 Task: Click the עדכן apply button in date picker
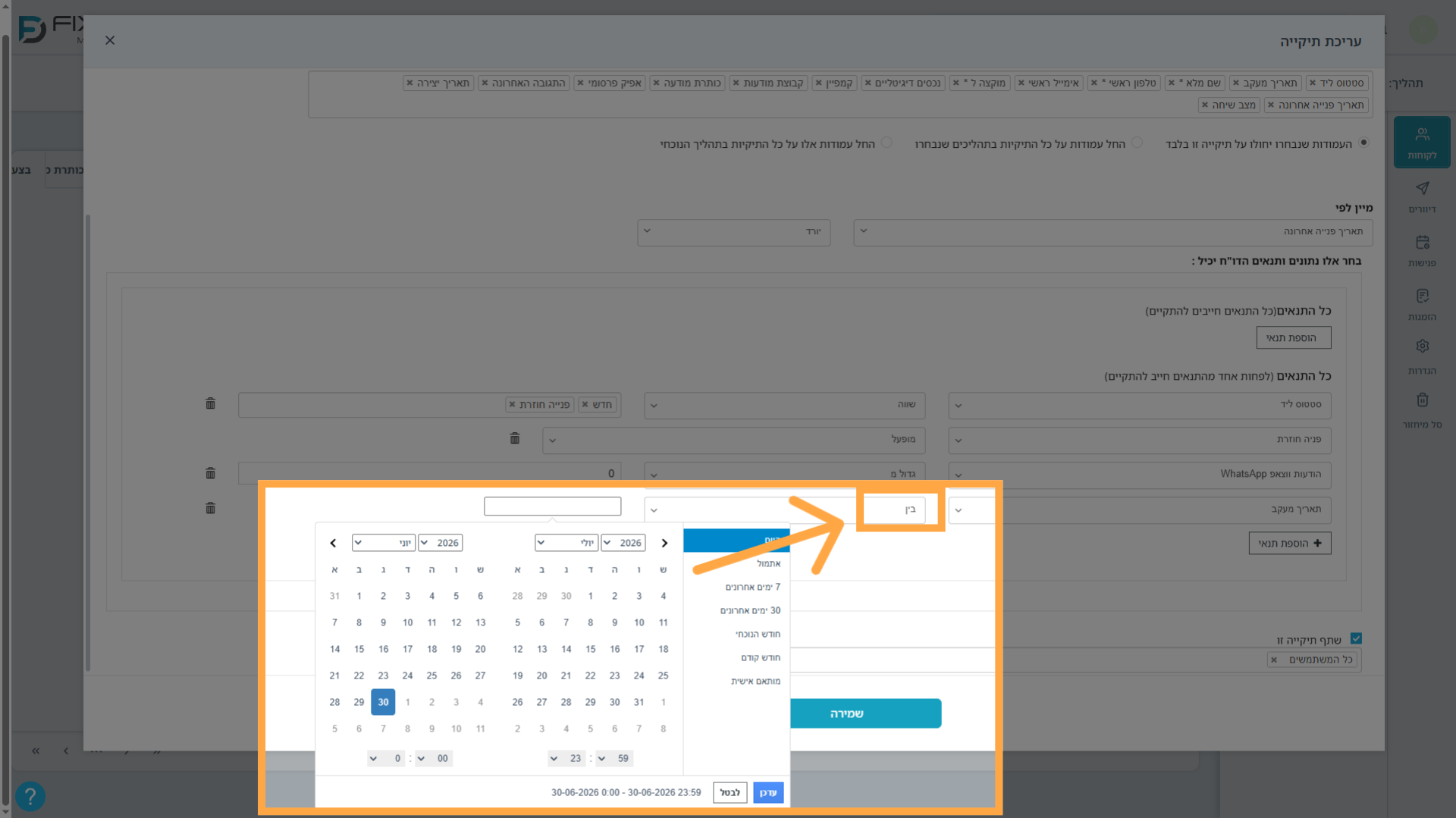pos(768,792)
